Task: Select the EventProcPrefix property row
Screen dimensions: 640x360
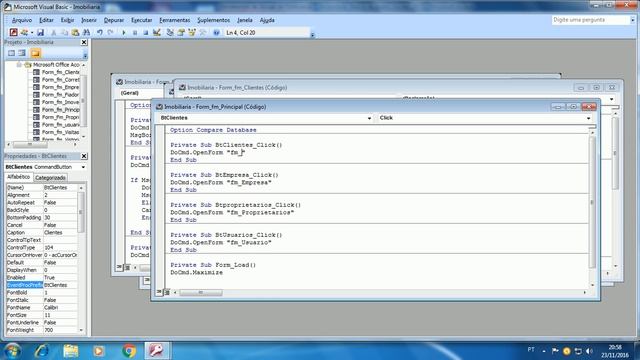Action: pyautogui.click(x=42, y=285)
